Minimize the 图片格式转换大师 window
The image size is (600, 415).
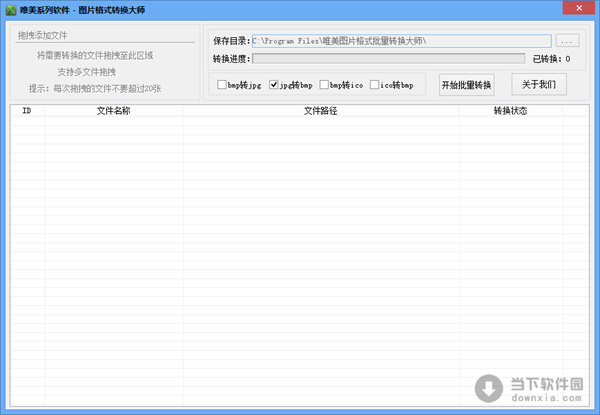click(x=527, y=8)
